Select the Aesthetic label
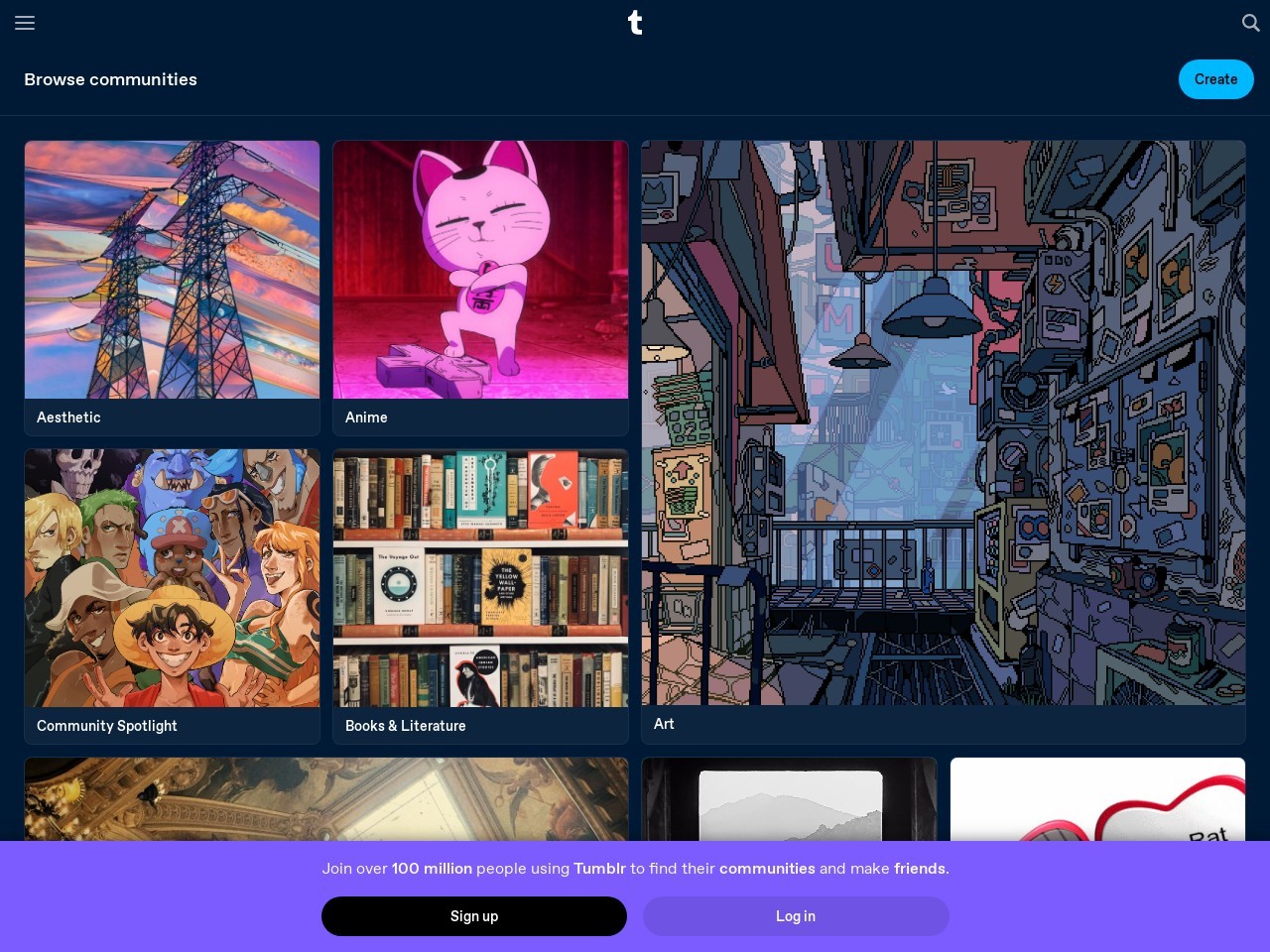Image resolution: width=1270 pixels, height=952 pixels. (x=68, y=417)
